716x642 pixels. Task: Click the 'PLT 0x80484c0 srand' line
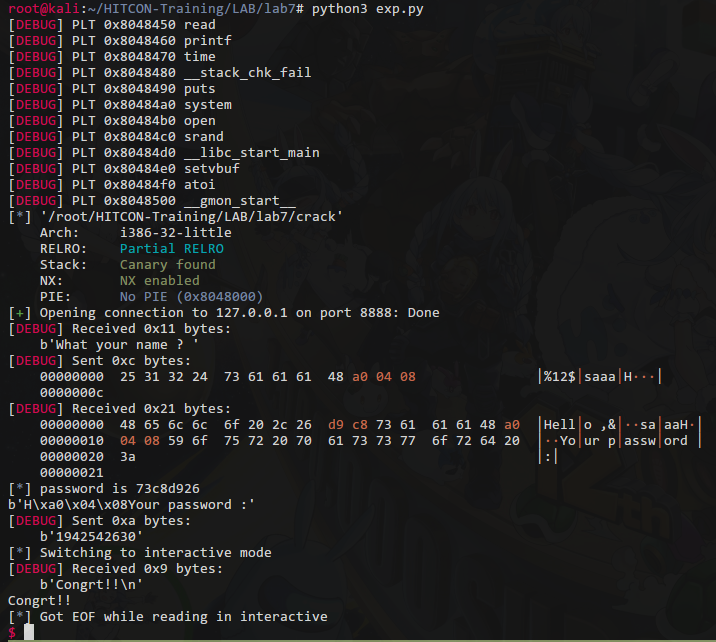(116, 137)
